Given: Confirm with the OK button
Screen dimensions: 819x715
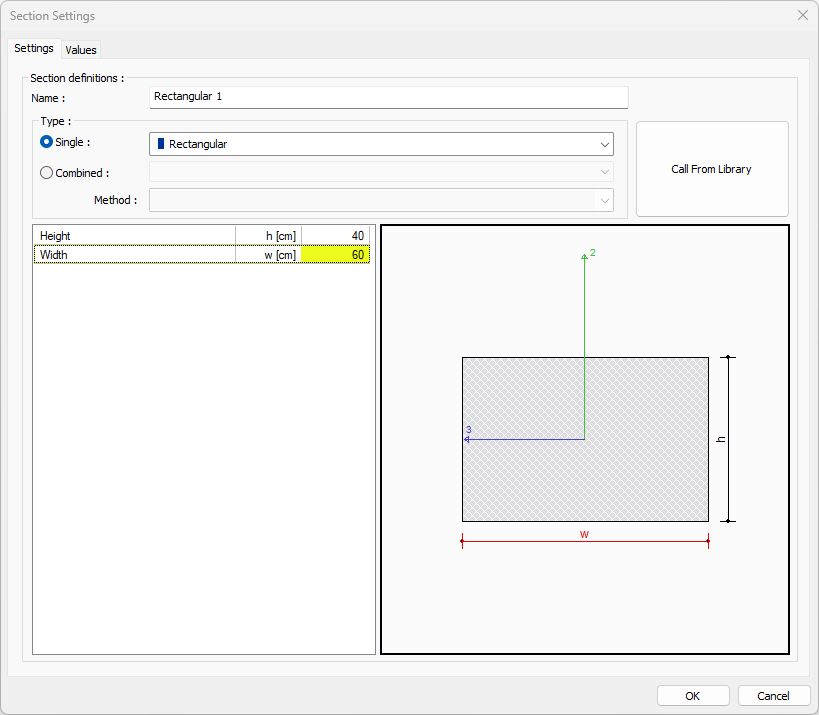Looking at the screenshot, I should click(693, 696).
